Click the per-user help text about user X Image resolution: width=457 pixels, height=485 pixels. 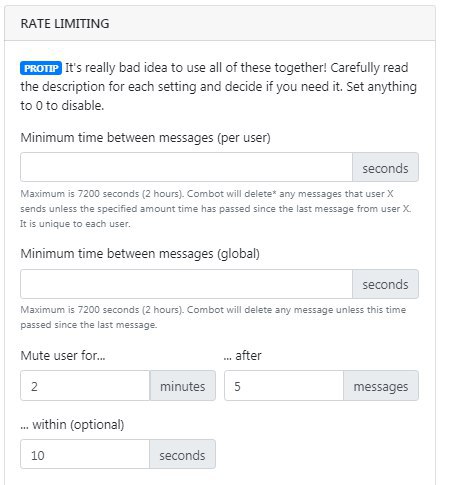[216, 209]
